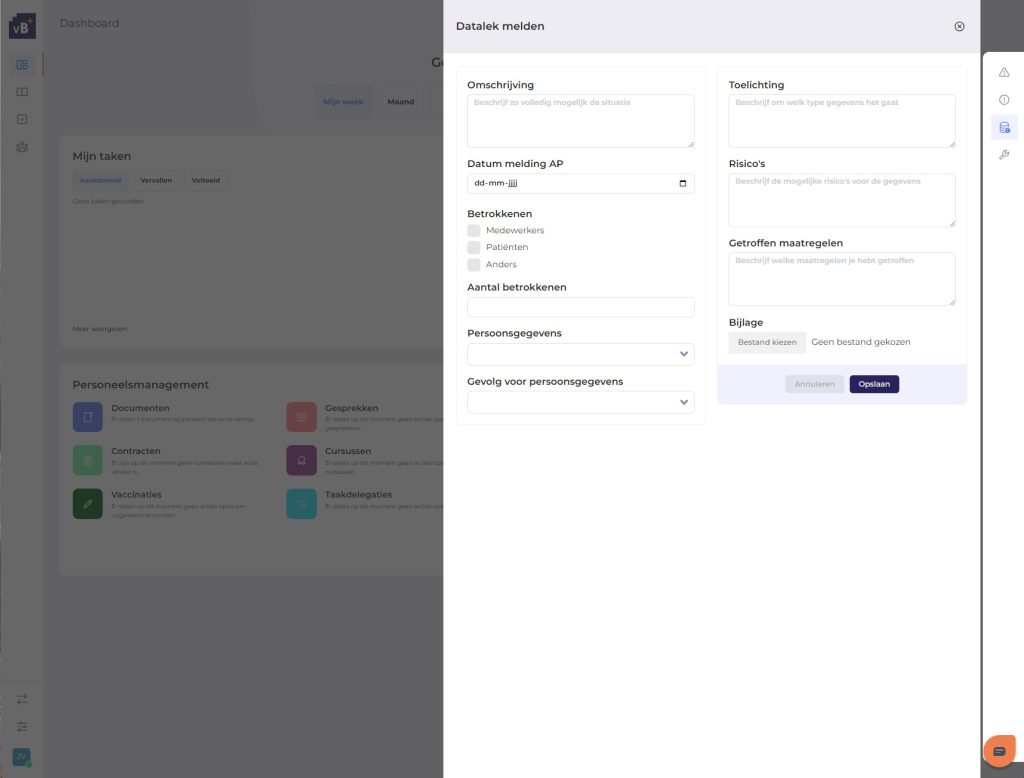Open the orange chat widget icon
The width and height of the screenshot is (1024, 778).
pos(998,750)
